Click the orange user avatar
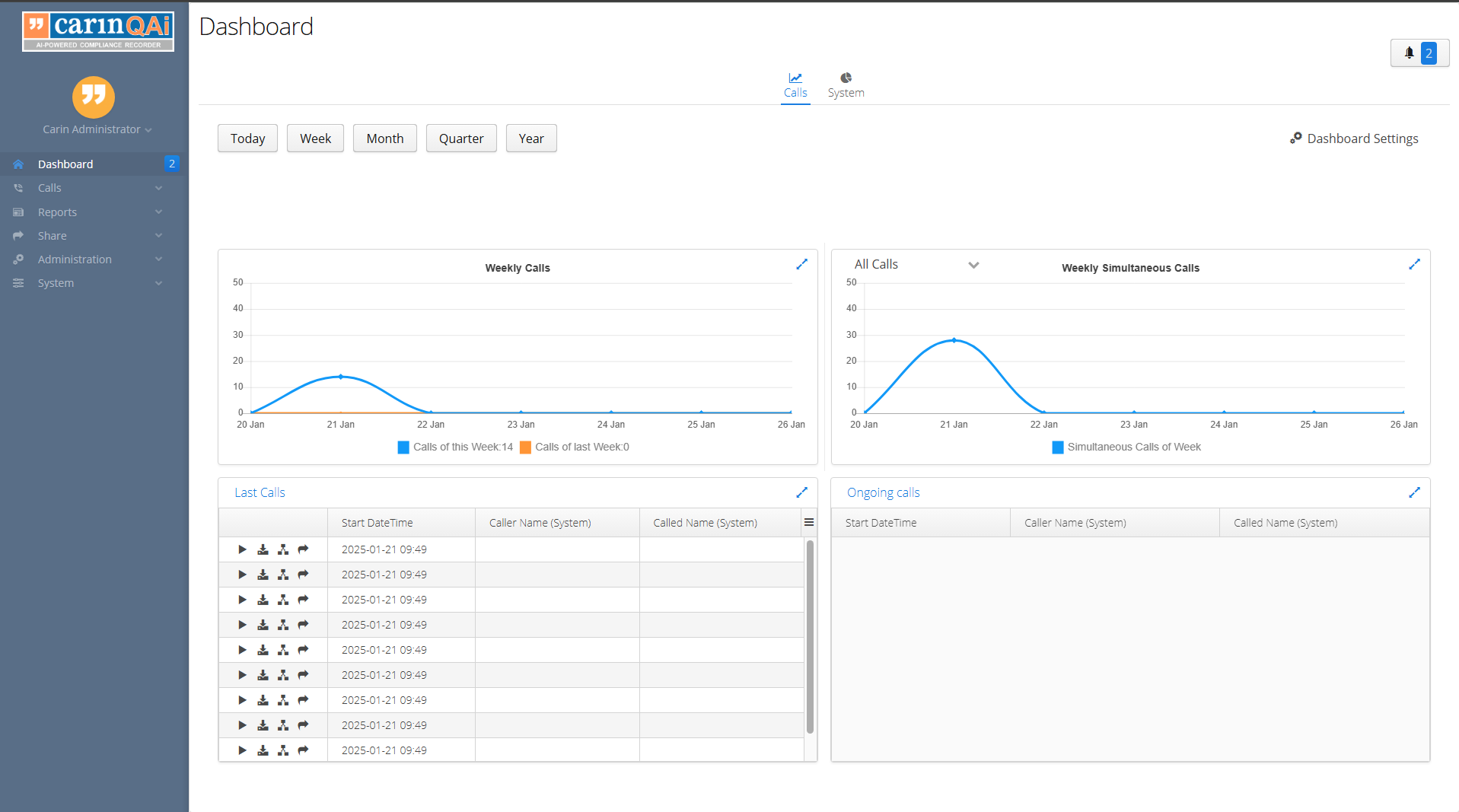Viewport: 1459px width, 812px height. 94,97
